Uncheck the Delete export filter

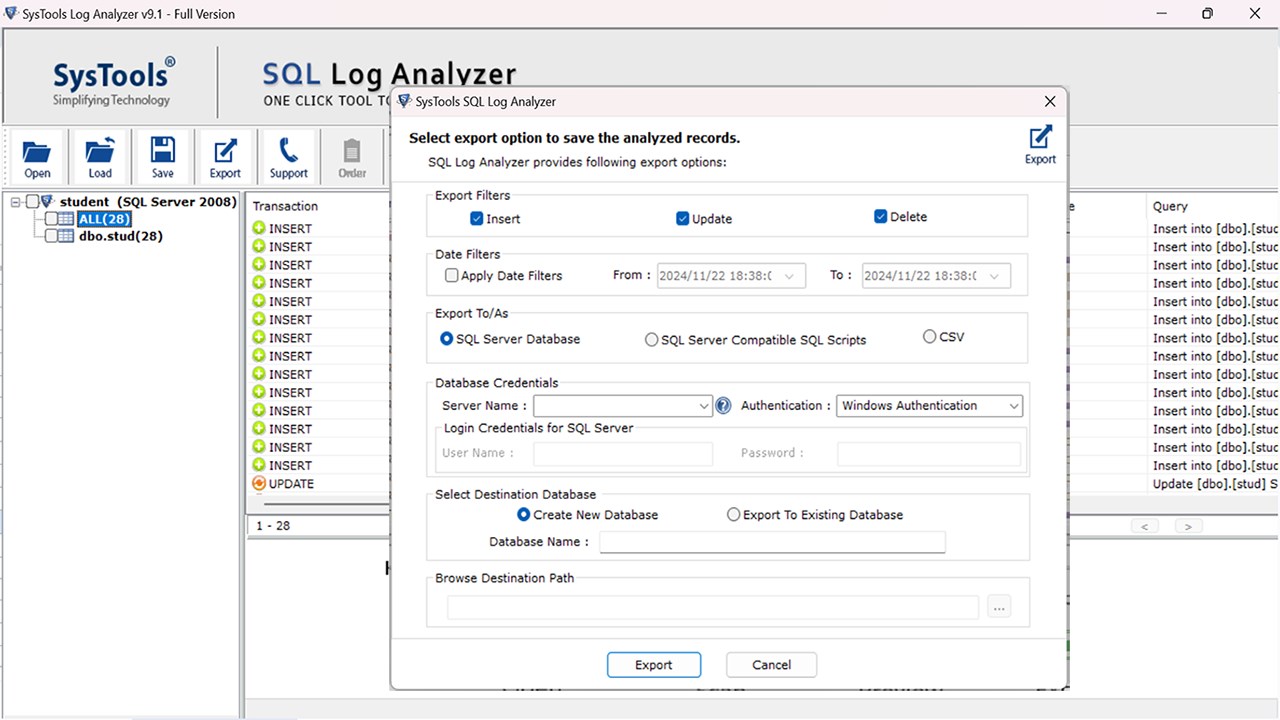click(x=881, y=216)
